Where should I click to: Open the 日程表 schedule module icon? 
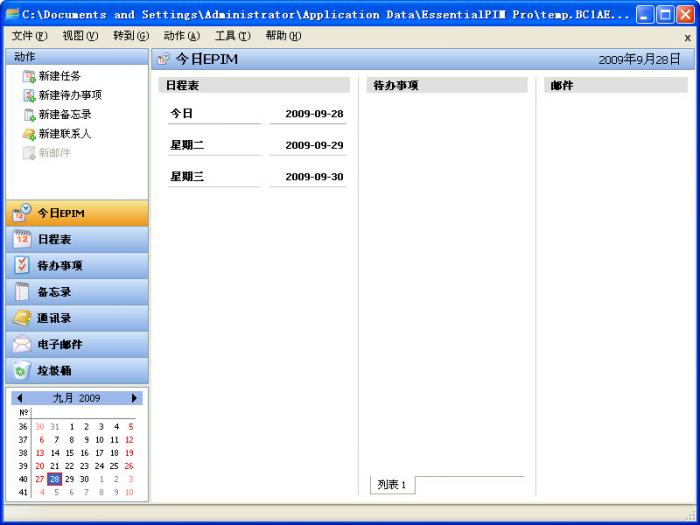[22, 240]
